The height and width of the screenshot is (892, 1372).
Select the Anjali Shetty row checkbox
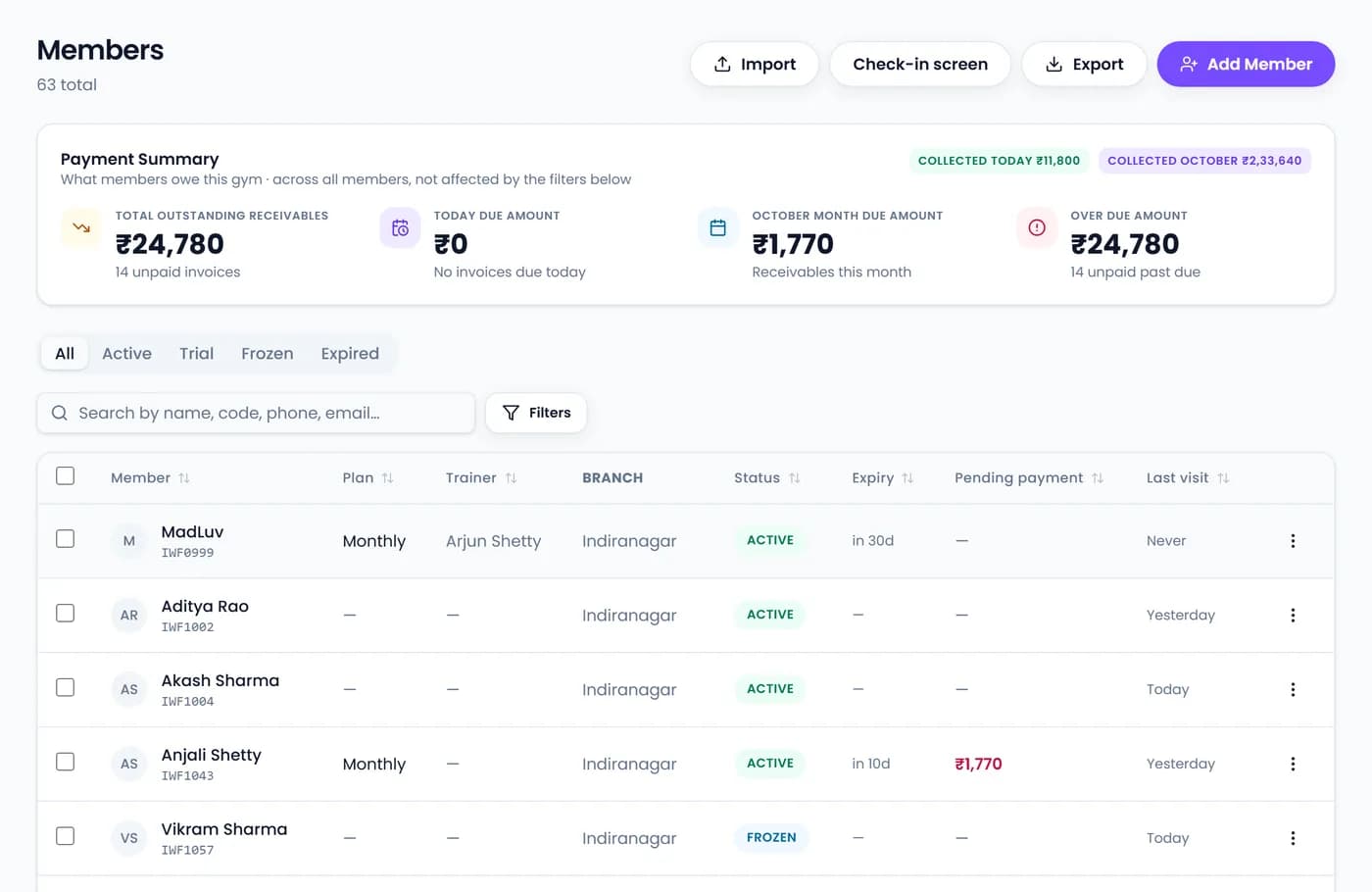point(66,762)
